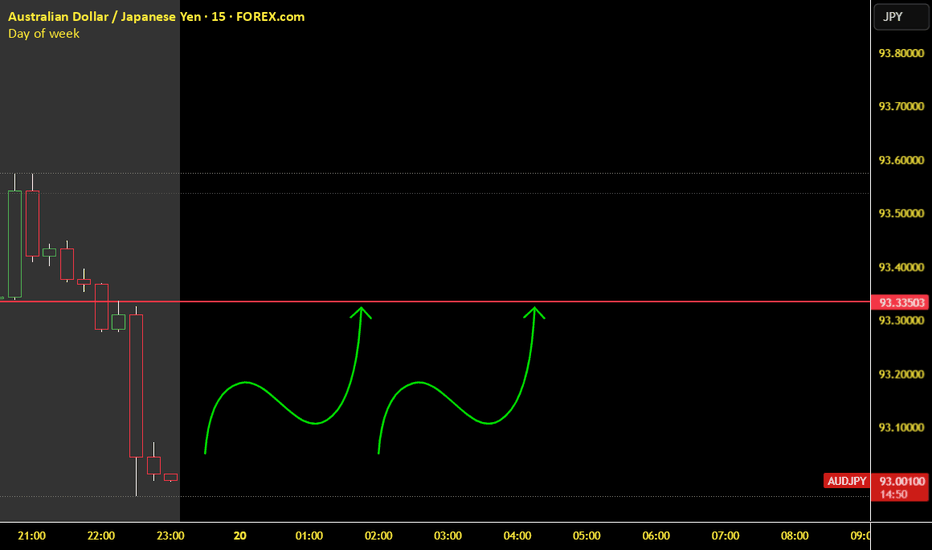The height and width of the screenshot is (550, 932).
Task: Click the 05:00 time axis label
Action: point(587,536)
